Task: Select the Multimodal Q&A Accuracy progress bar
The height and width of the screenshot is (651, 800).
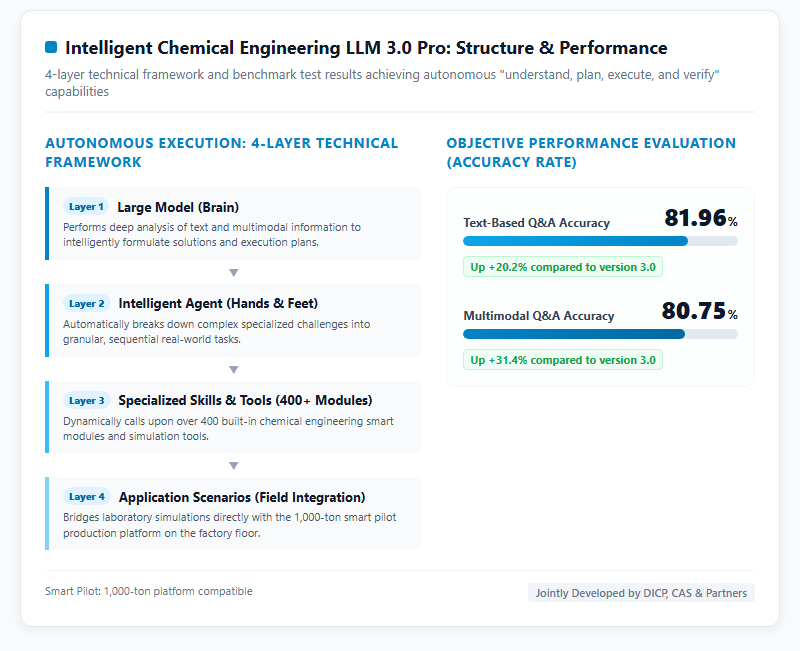Action: pos(600,334)
